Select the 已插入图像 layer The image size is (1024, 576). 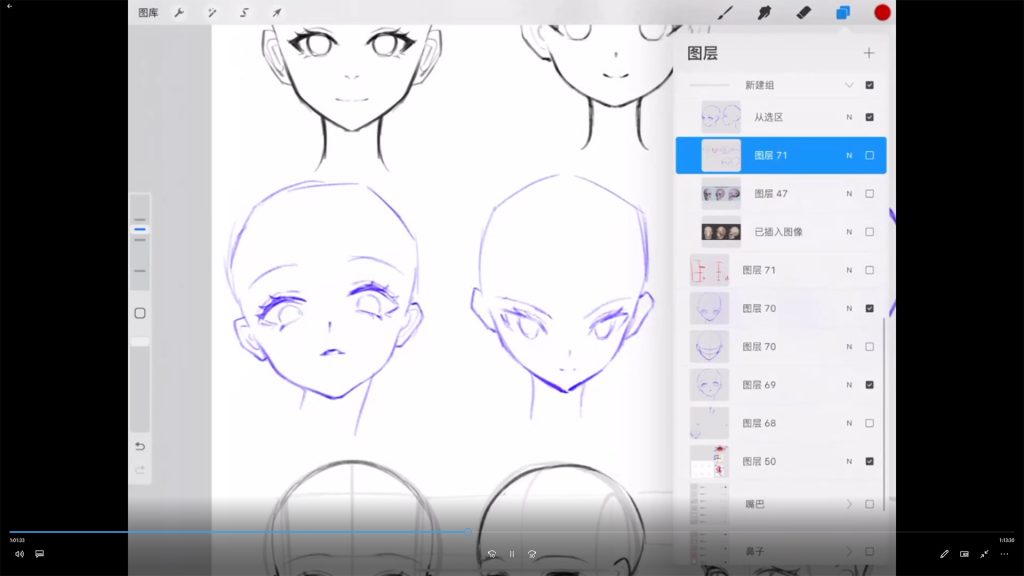778,232
